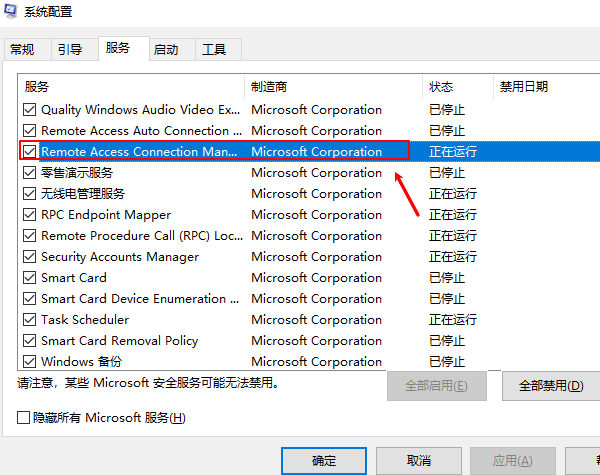600x475 pixels.
Task: Uncheck the 零售演示服务 checkbox
Action: [x=30, y=173]
